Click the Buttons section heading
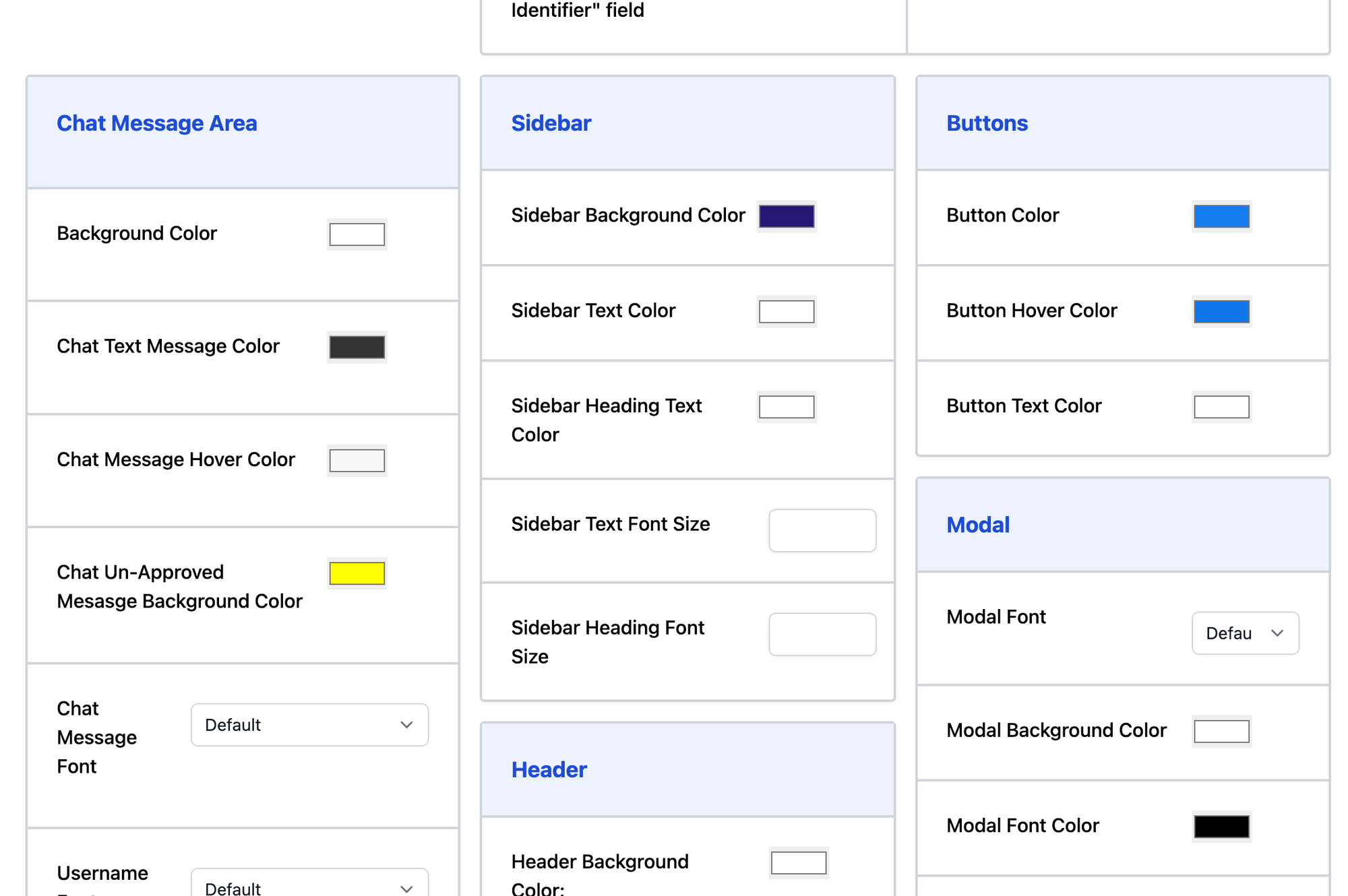Image resolution: width=1348 pixels, height=896 pixels. (987, 123)
